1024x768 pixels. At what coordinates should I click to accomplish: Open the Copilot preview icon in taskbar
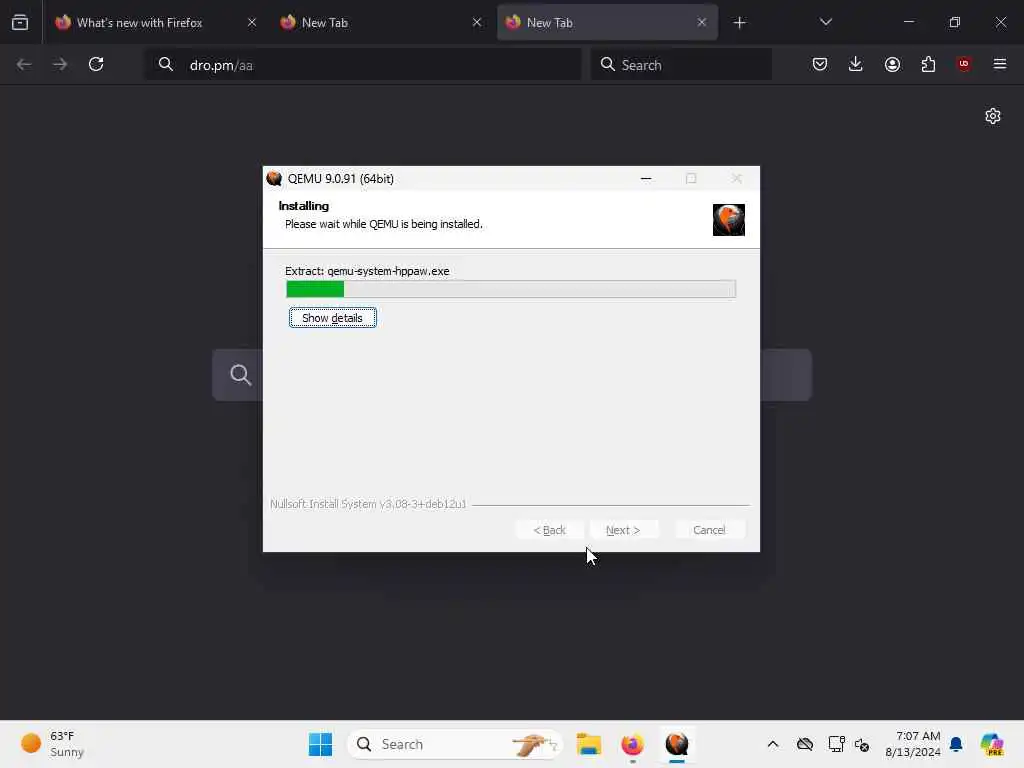(992, 744)
